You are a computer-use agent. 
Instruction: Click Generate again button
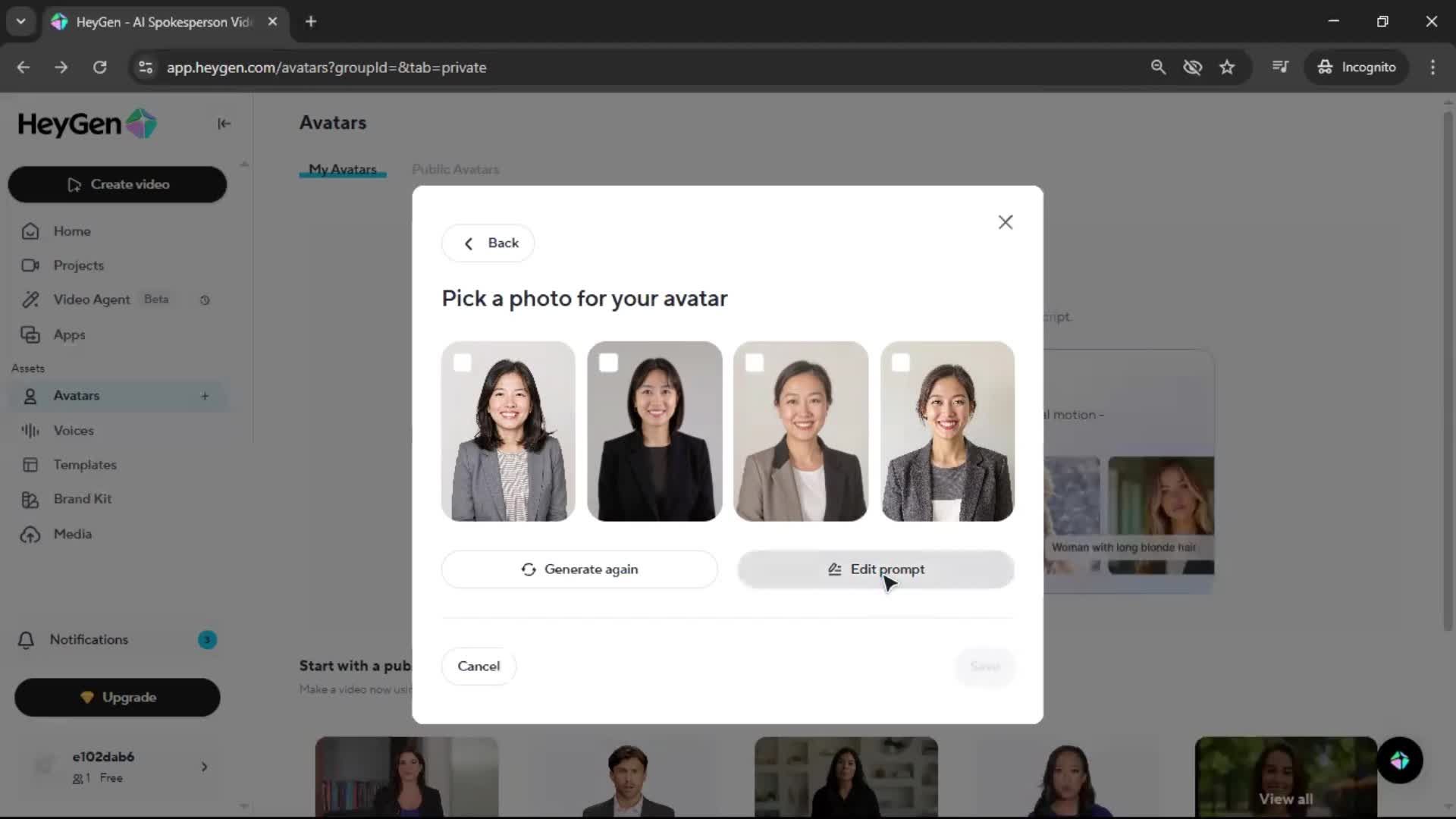(x=579, y=570)
